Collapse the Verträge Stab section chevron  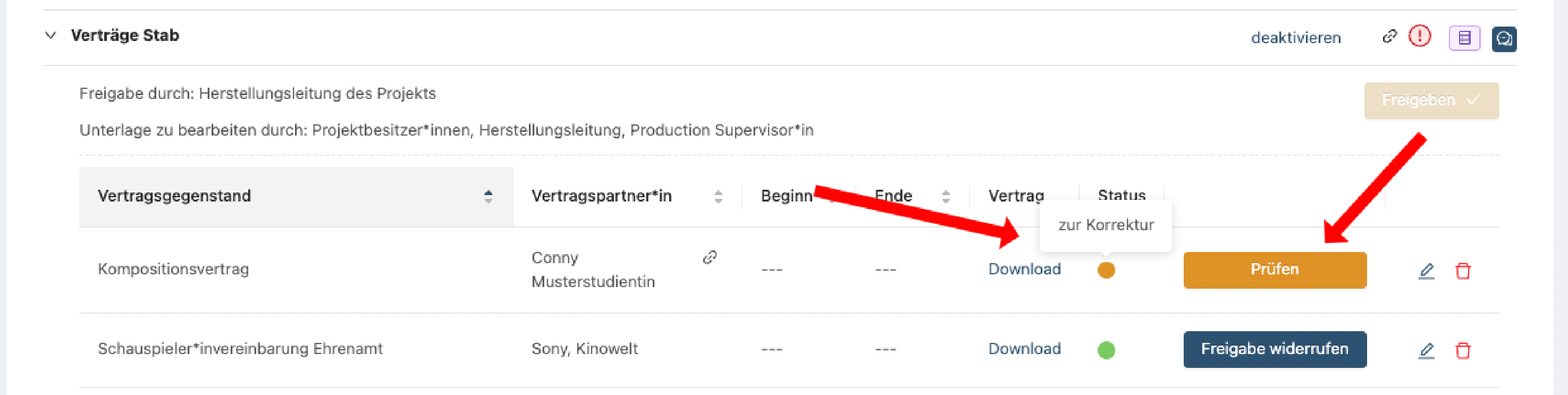(50, 35)
